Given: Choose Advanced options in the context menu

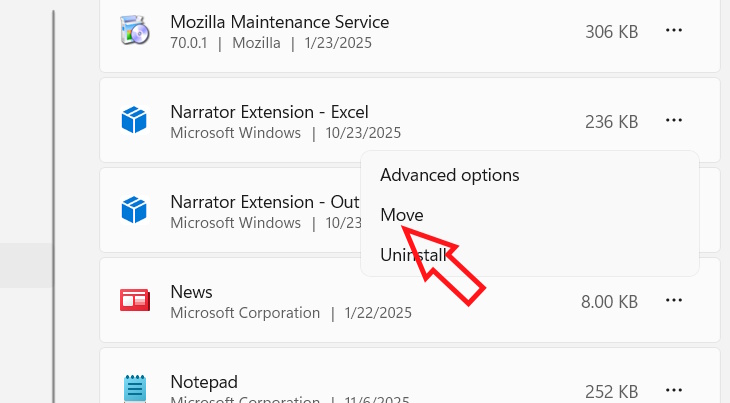Looking at the screenshot, I should [449, 175].
